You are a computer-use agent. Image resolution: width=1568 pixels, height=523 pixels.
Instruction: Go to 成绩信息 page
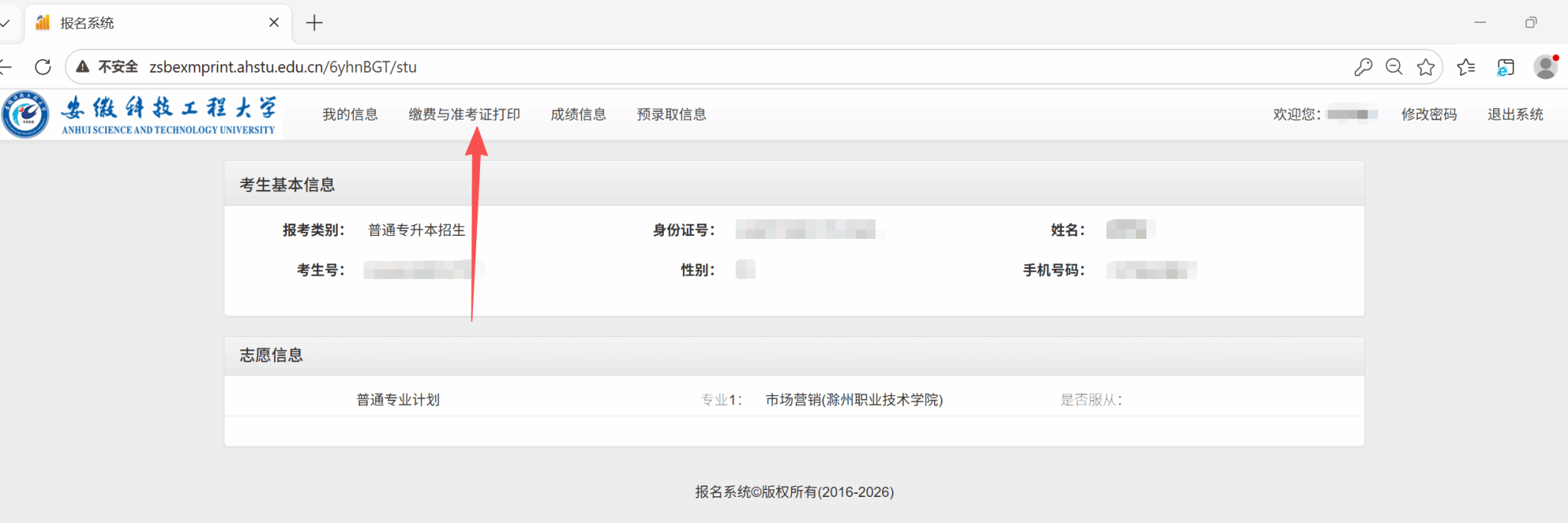(578, 114)
